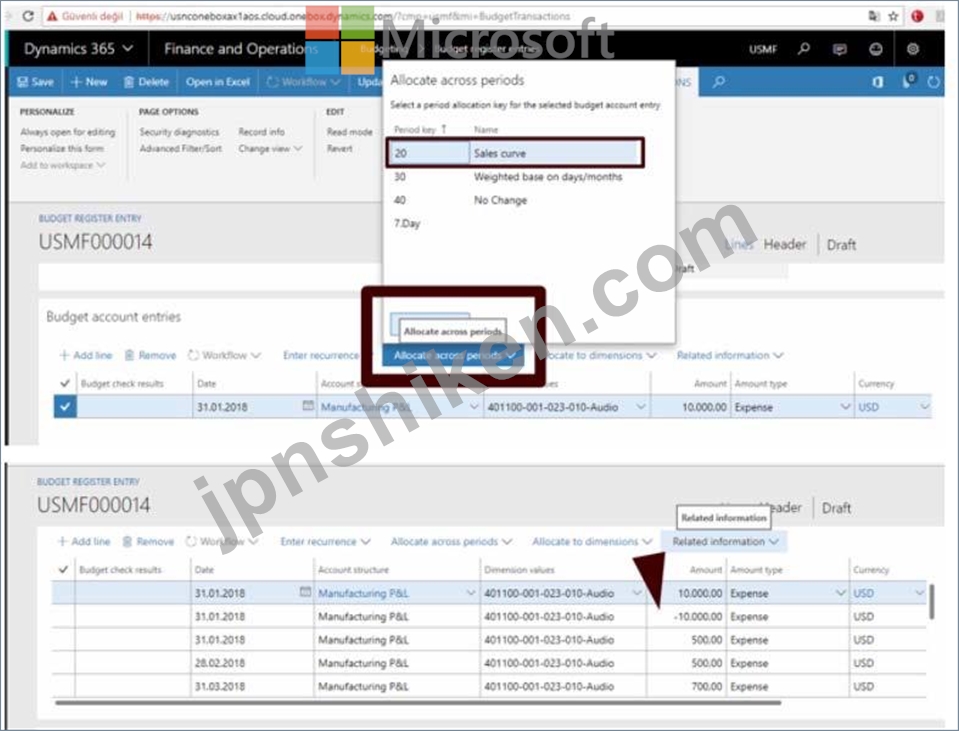Click Add line in lower form

(x=84, y=541)
